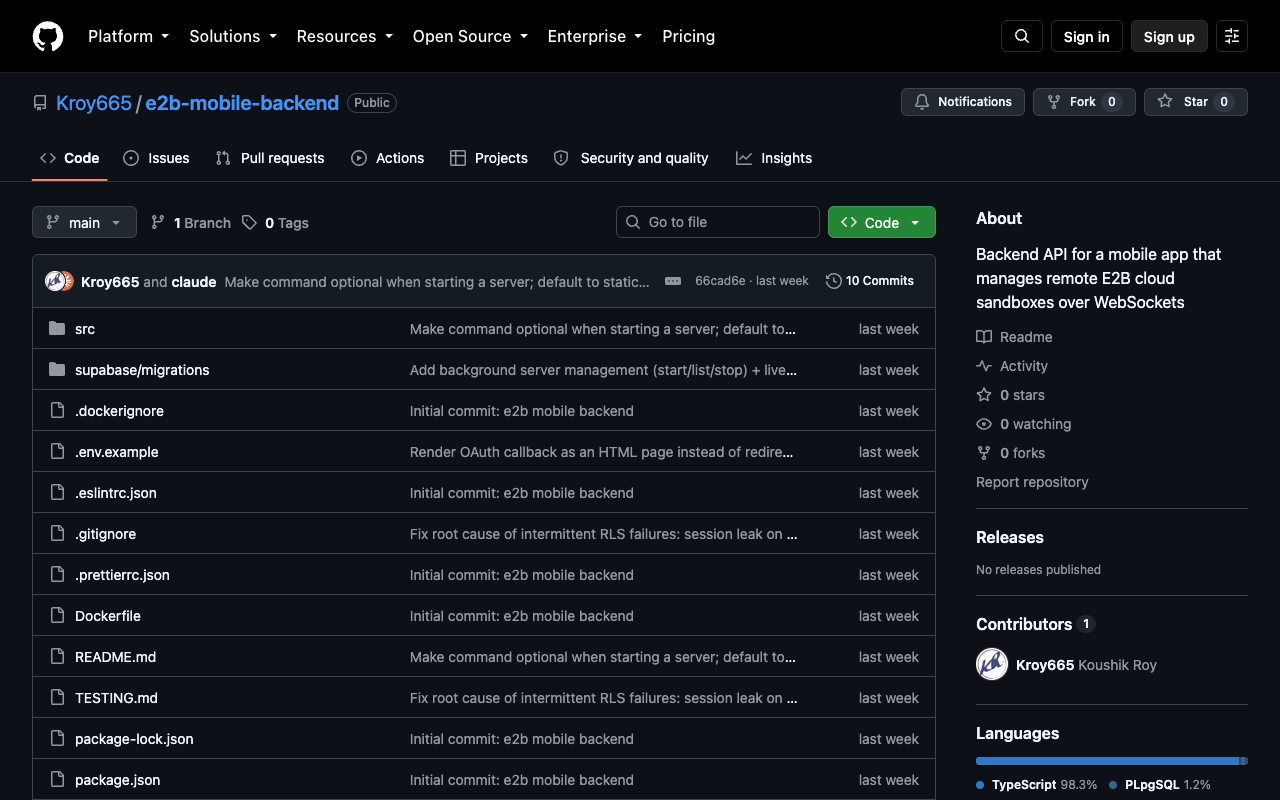Select the Code tab
This screenshot has height=800, width=1280.
point(70,158)
